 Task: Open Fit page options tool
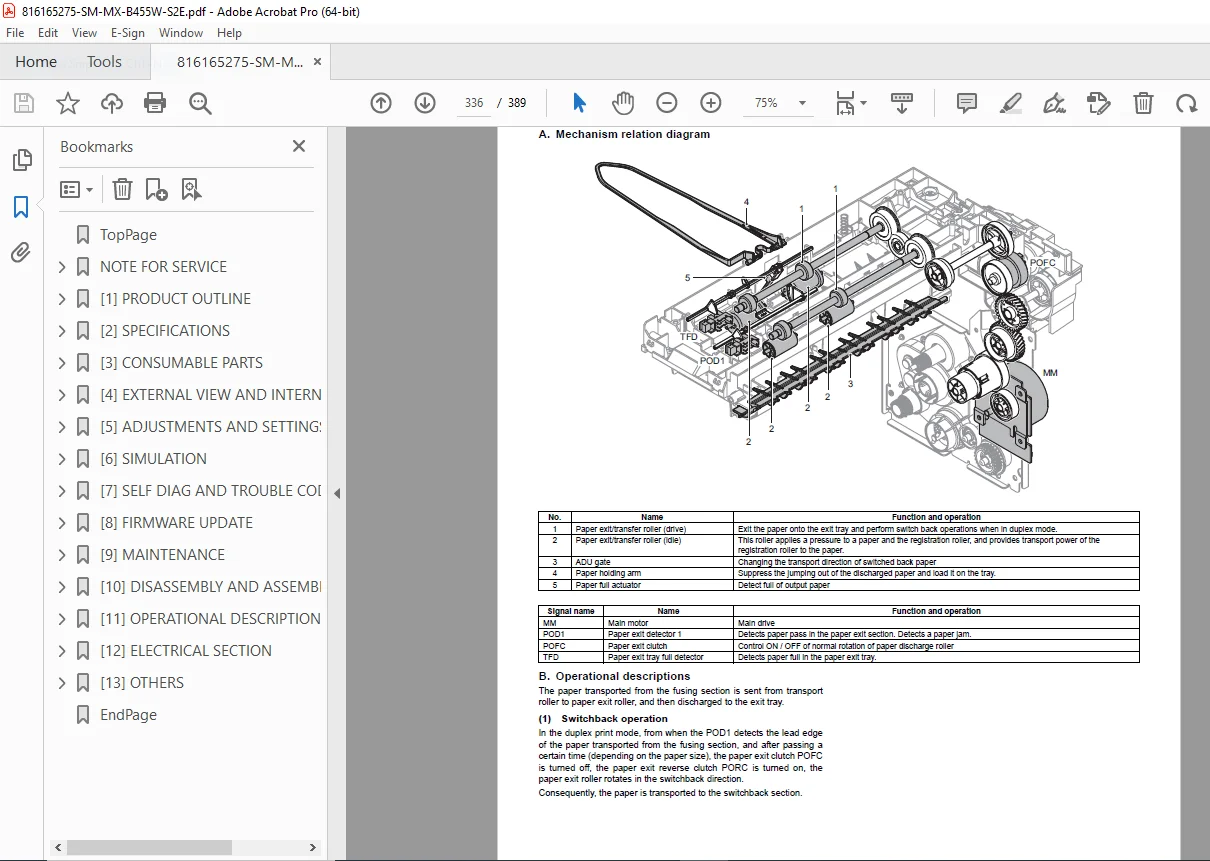pos(851,103)
